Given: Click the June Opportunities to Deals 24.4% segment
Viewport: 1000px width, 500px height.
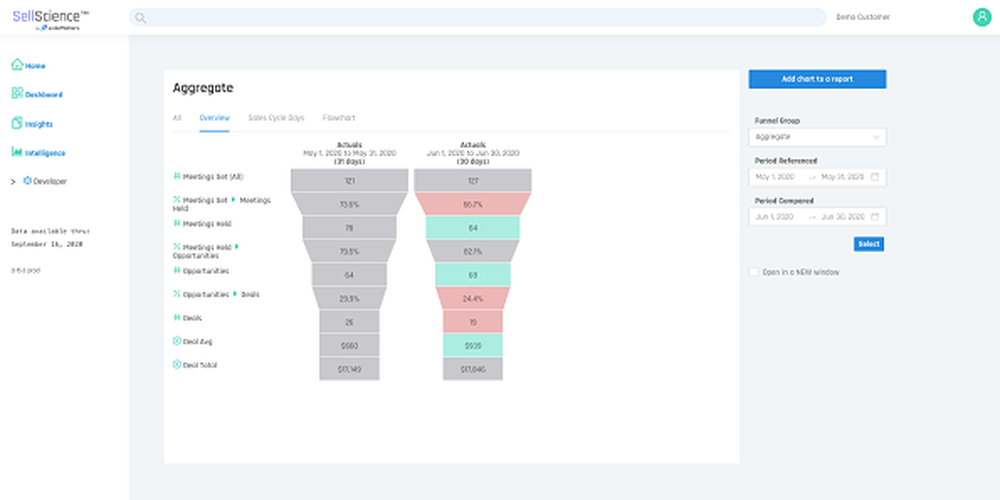Looking at the screenshot, I should point(473,298).
